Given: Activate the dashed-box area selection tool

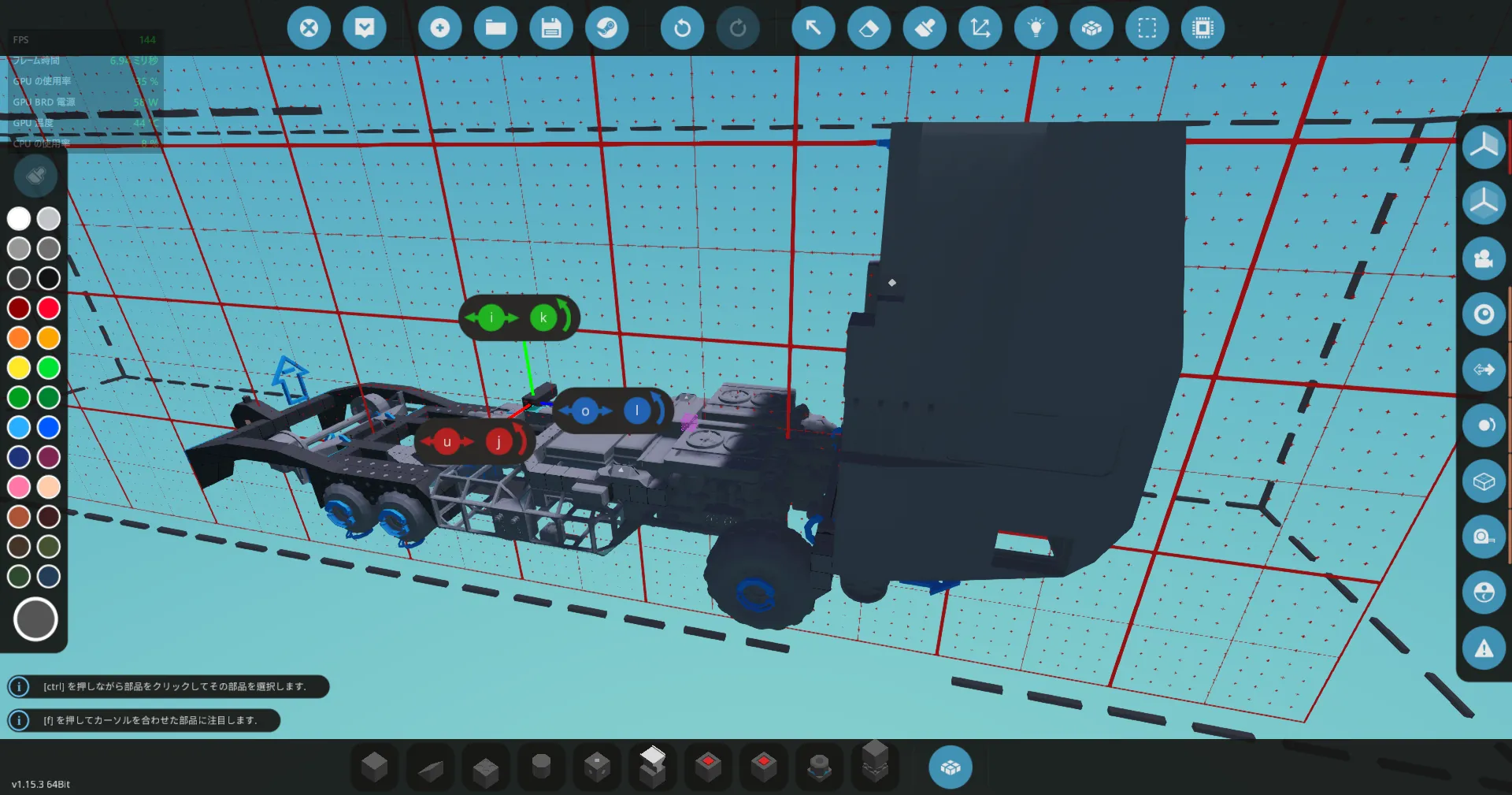Looking at the screenshot, I should (x=1147, y=28).
